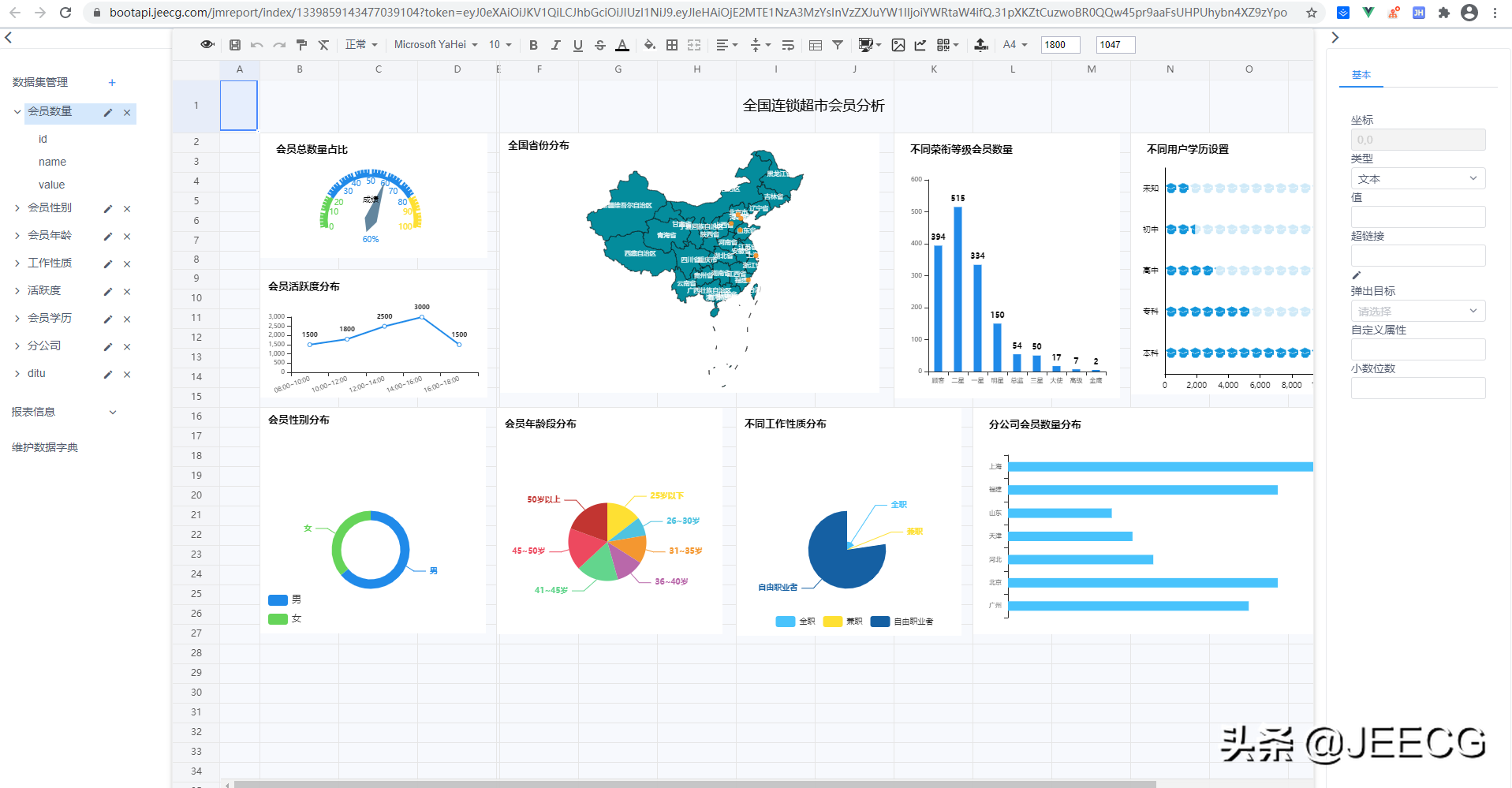This screenshot has height=788, width=1512.
Task: Click the preview eye icon in toolbar
Action: click(x=207, y=45)
